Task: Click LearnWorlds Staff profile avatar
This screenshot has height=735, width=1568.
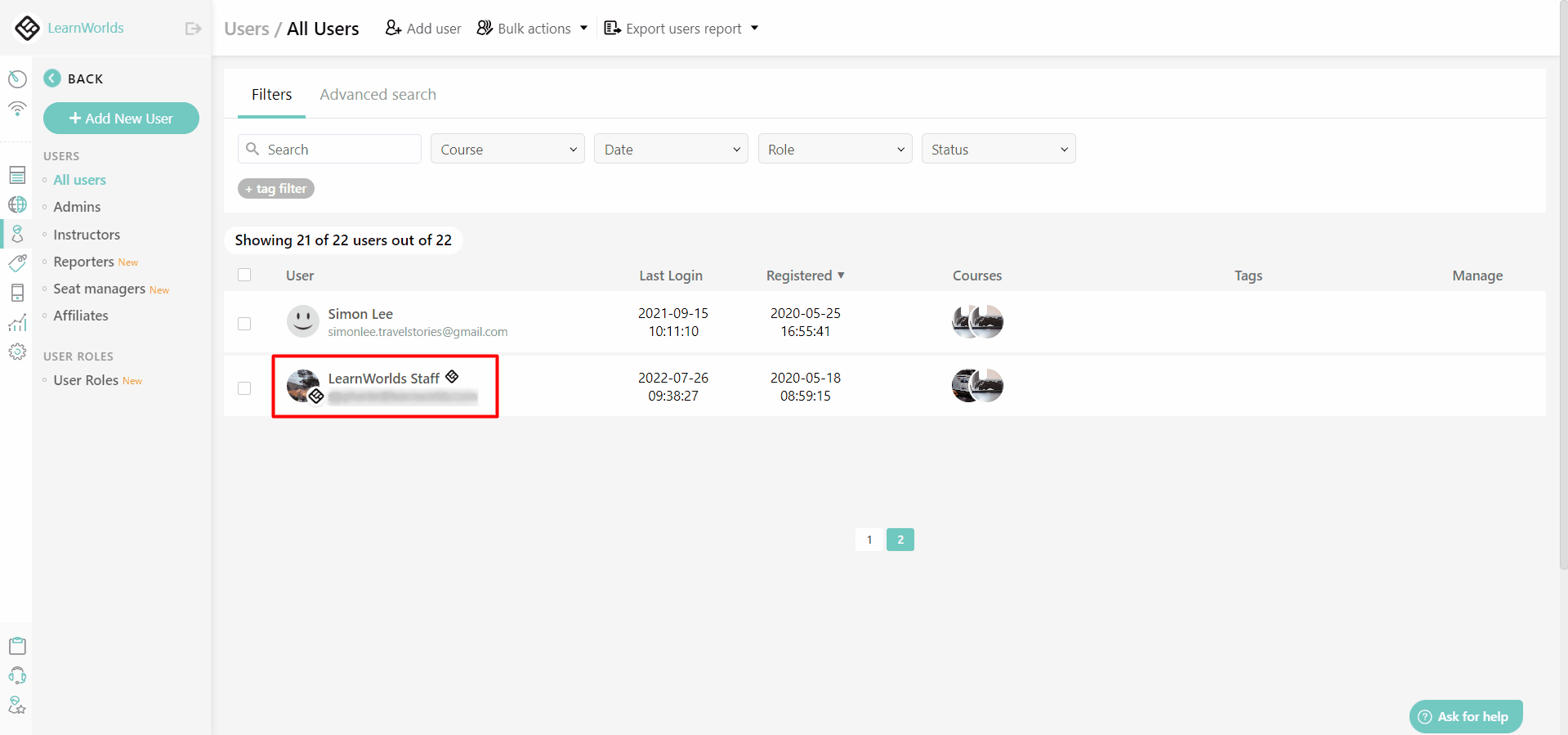Action: coord(303,386)
